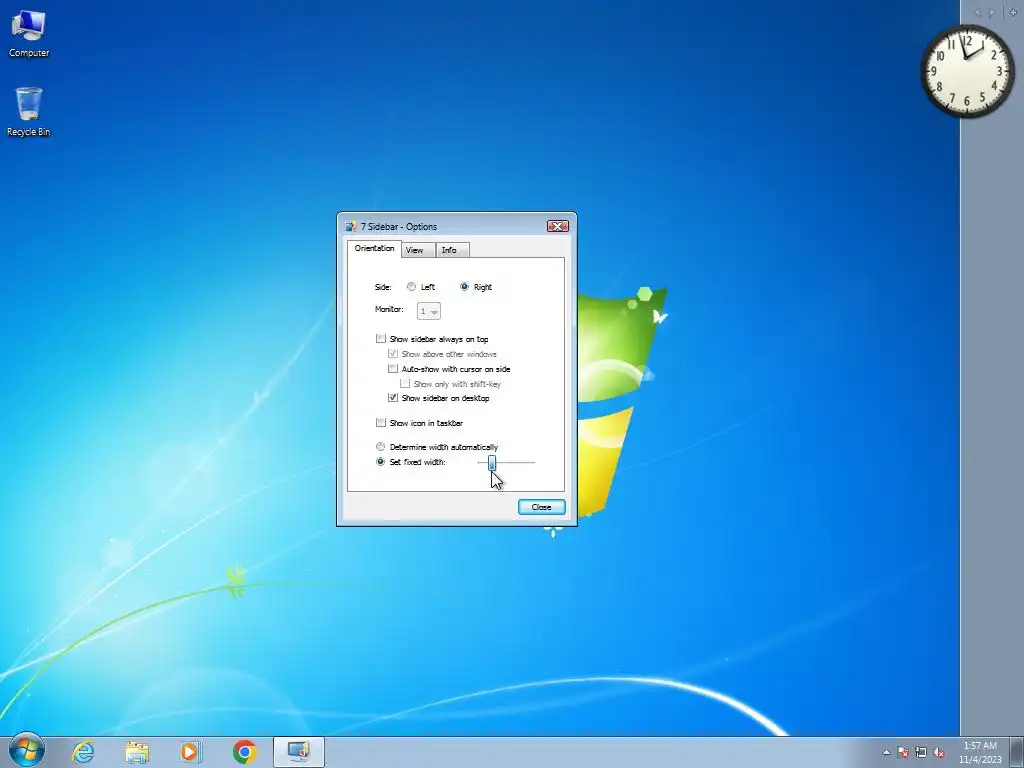Screen dimensions: 1024x768
Task: Click the network tray icon
Action: click(x=921, y=752)
